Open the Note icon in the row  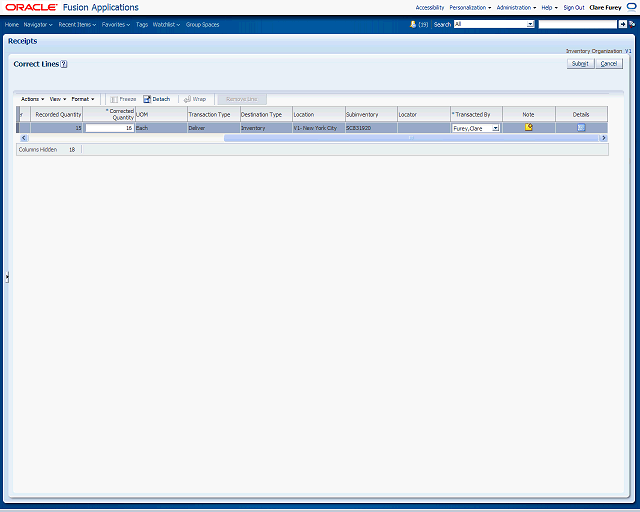528,127
